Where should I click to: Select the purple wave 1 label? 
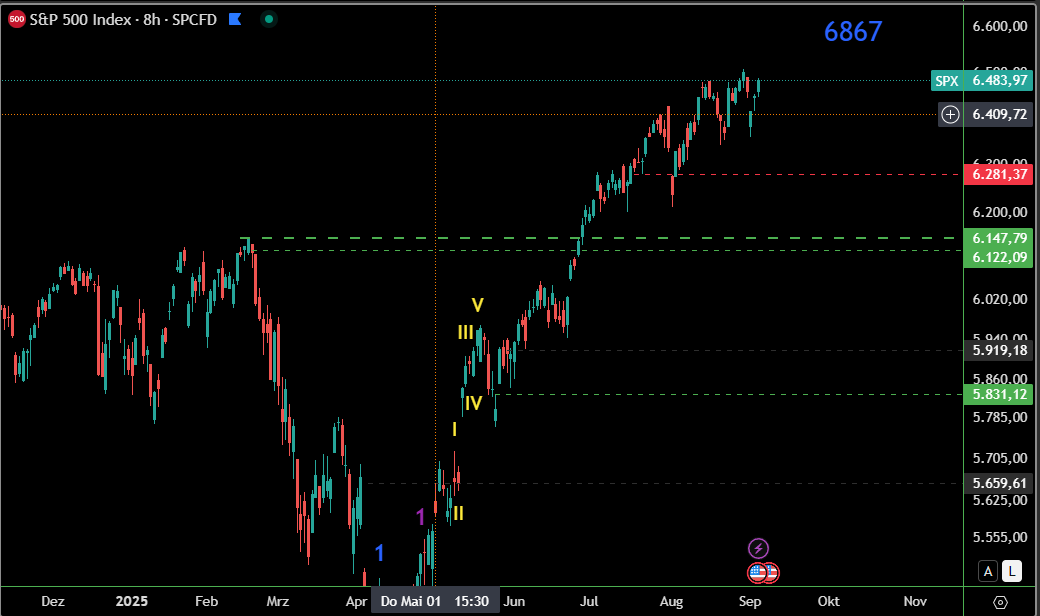click(x=421, y=516)
